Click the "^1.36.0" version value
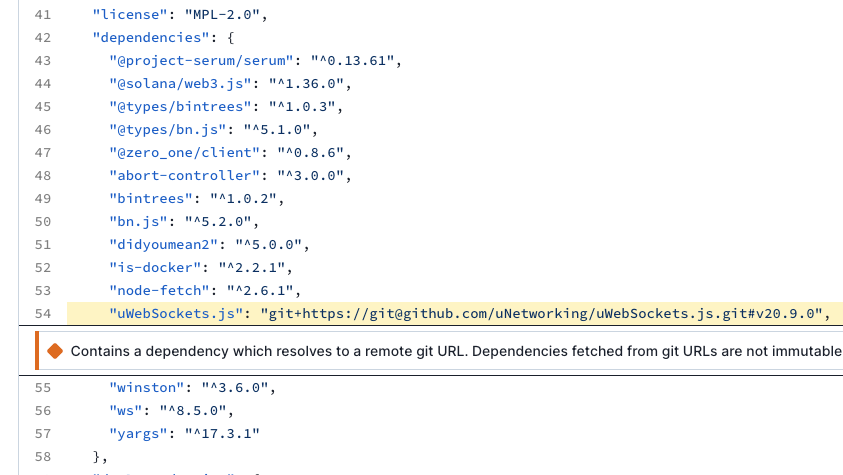843x475 pixels. pos(306,84)
